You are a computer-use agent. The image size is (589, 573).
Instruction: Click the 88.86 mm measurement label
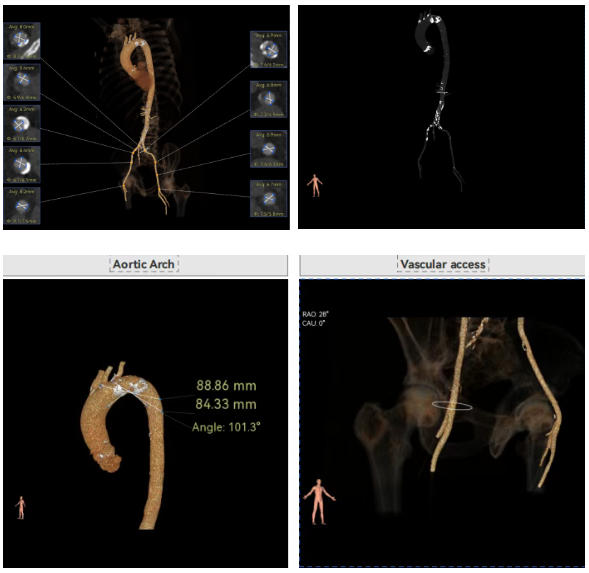coord(226,386)
